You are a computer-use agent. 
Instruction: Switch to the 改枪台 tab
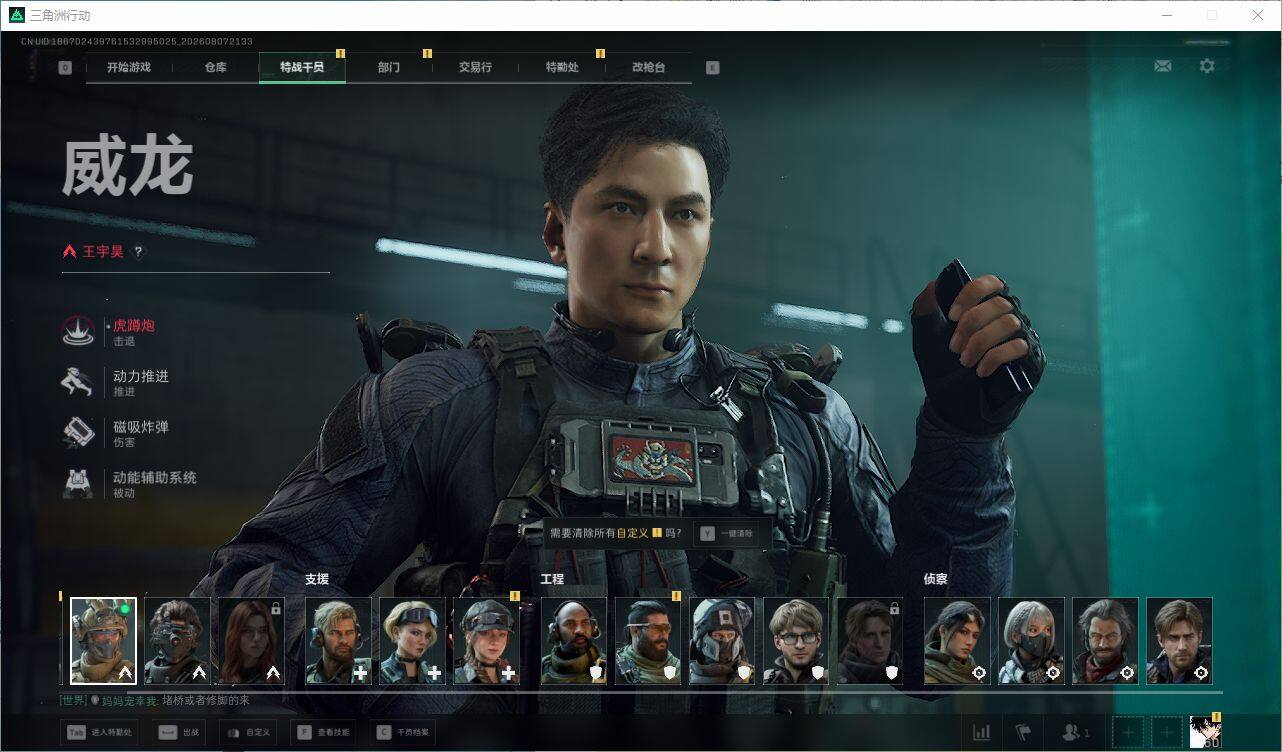coord(648,68)
